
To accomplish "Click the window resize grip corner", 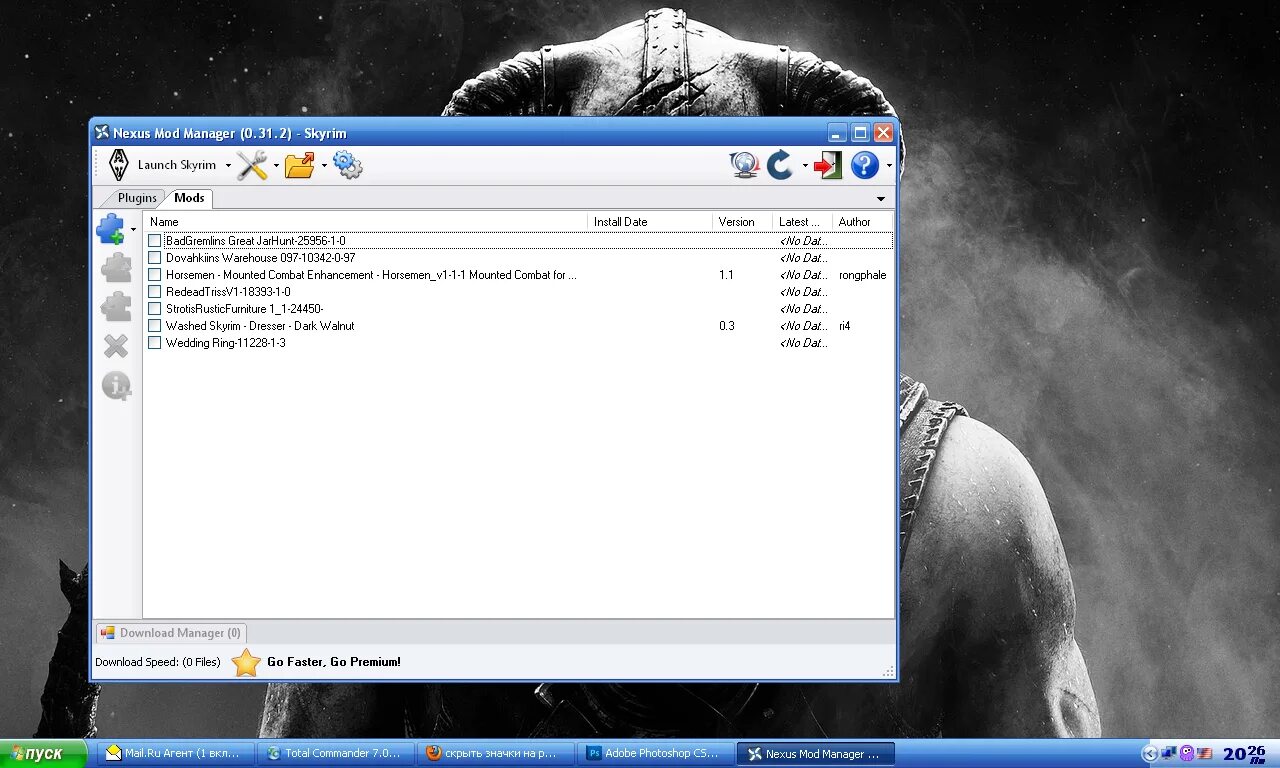I will (x=888, y=672).
